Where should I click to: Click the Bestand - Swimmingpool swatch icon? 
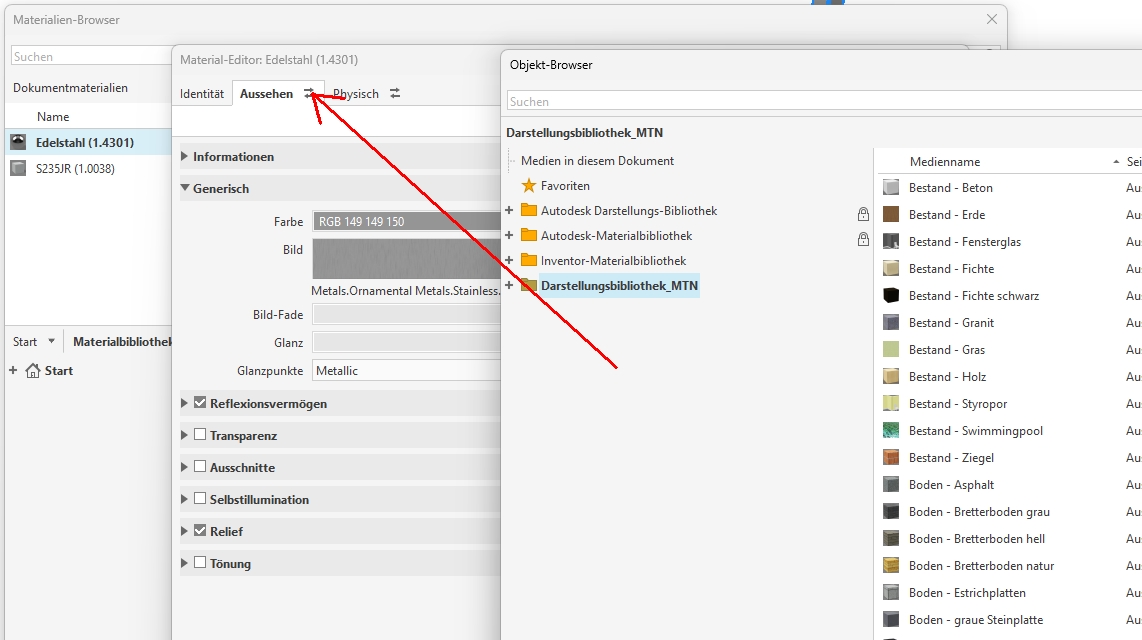[x=891, y=430]
